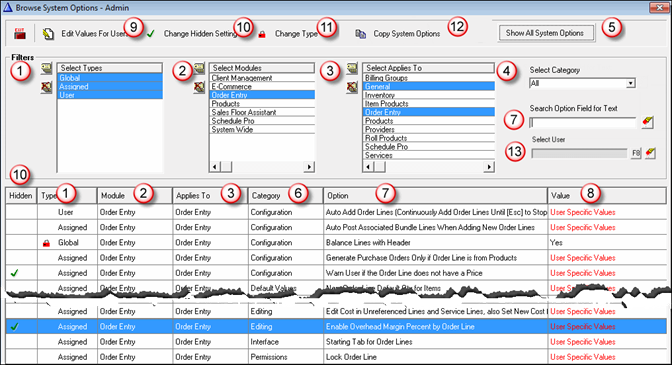Click Applies To list scroll right arrow
Viewport: 672px width, 365px height.
(489, 167)
